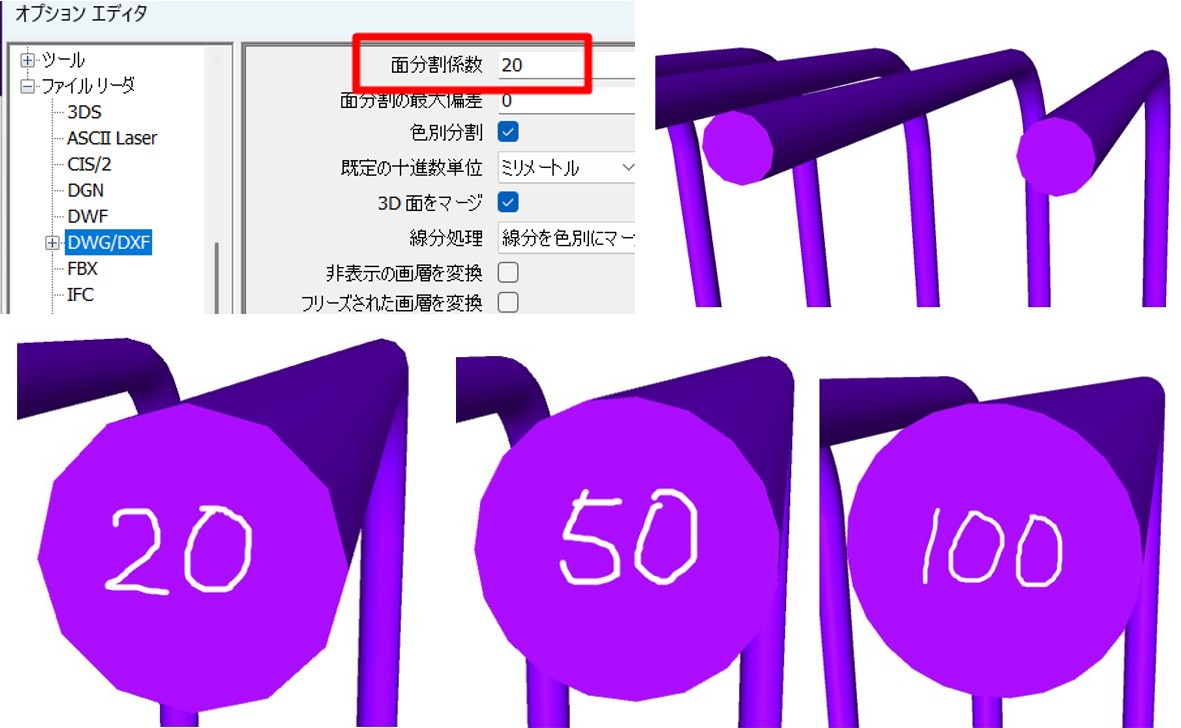Expand the DWG/DXF tree node
Screen dimensions: 1181x728
[x=52, y=243]
